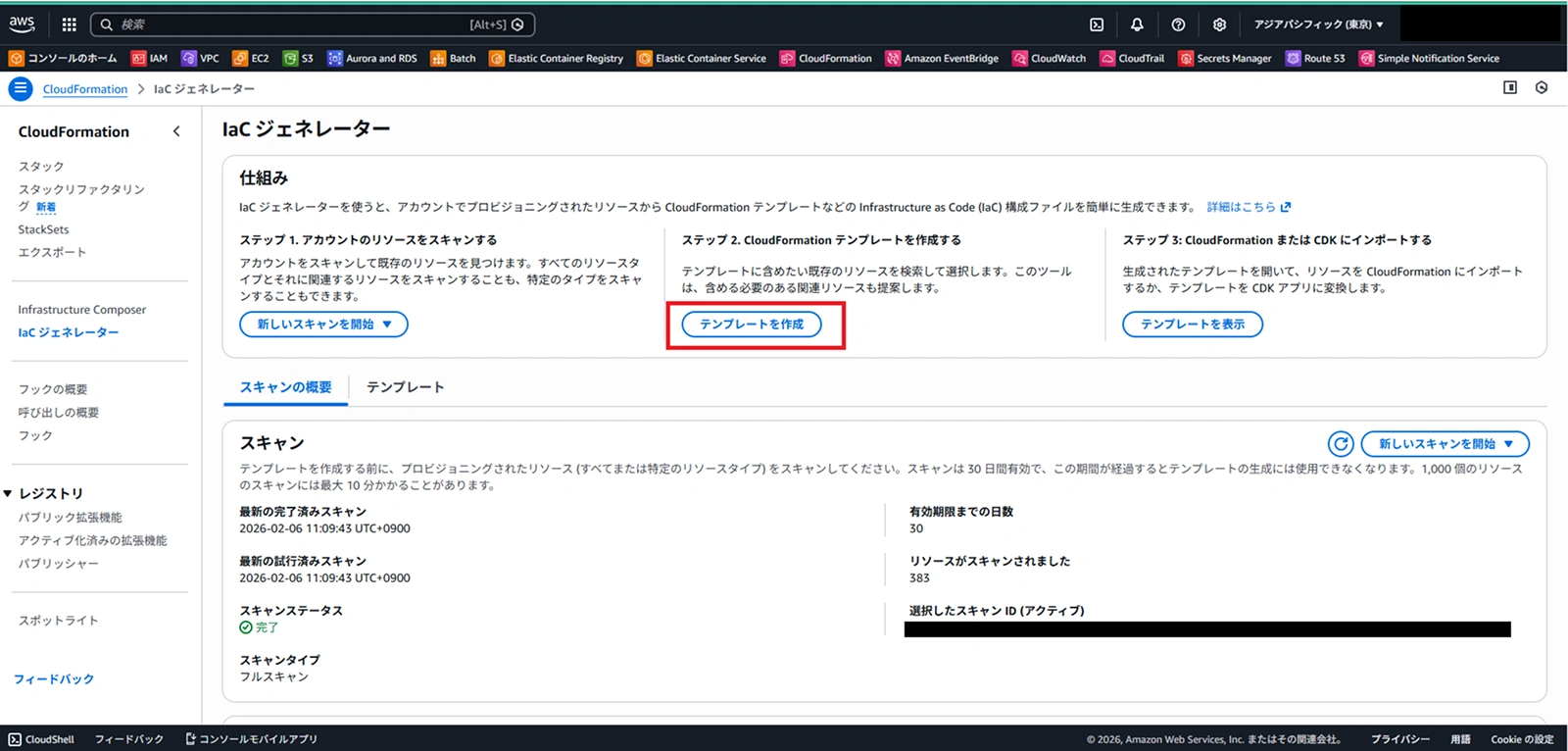The image size is (1568, 751).
Task: Open Amazon EventBridge shortcut
Action: [942, 59]
